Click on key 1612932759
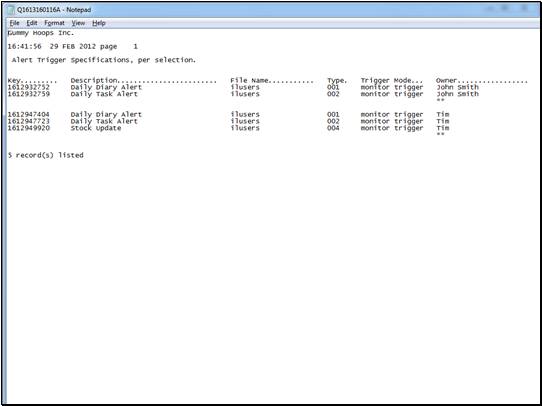Screen dimensions: 542x406 [29, 94]
